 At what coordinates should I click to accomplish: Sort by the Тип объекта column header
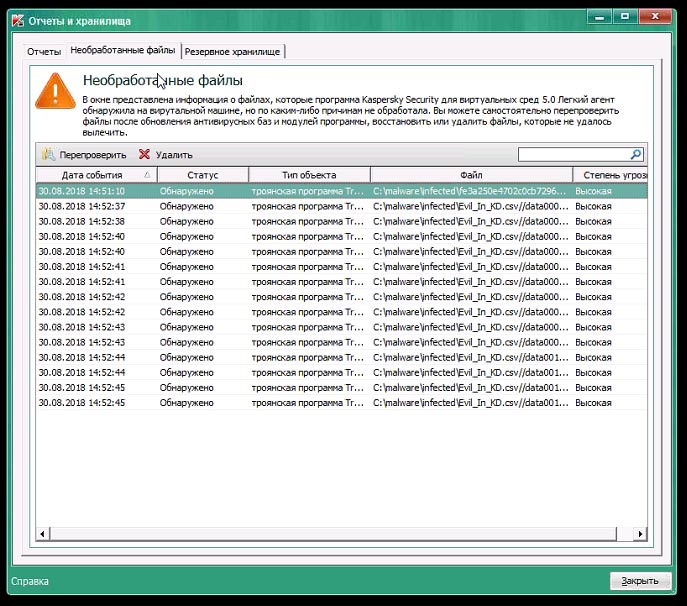pos(309,175)
